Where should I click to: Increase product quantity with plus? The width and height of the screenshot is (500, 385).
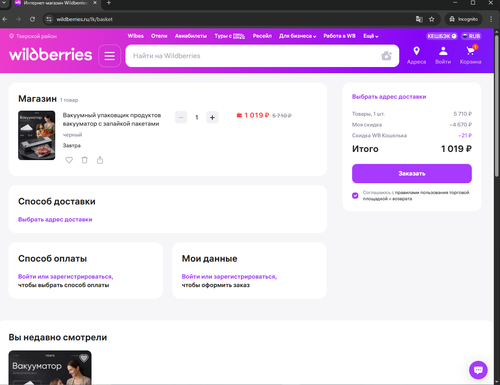point(212,117)
